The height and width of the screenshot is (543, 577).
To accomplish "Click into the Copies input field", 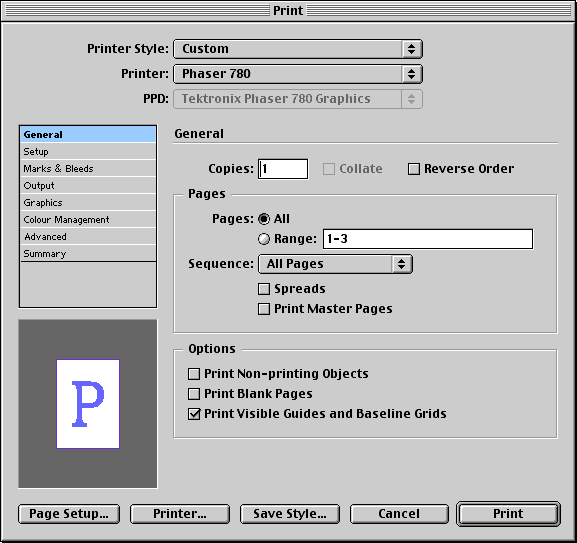I will (x=283, y=169).
